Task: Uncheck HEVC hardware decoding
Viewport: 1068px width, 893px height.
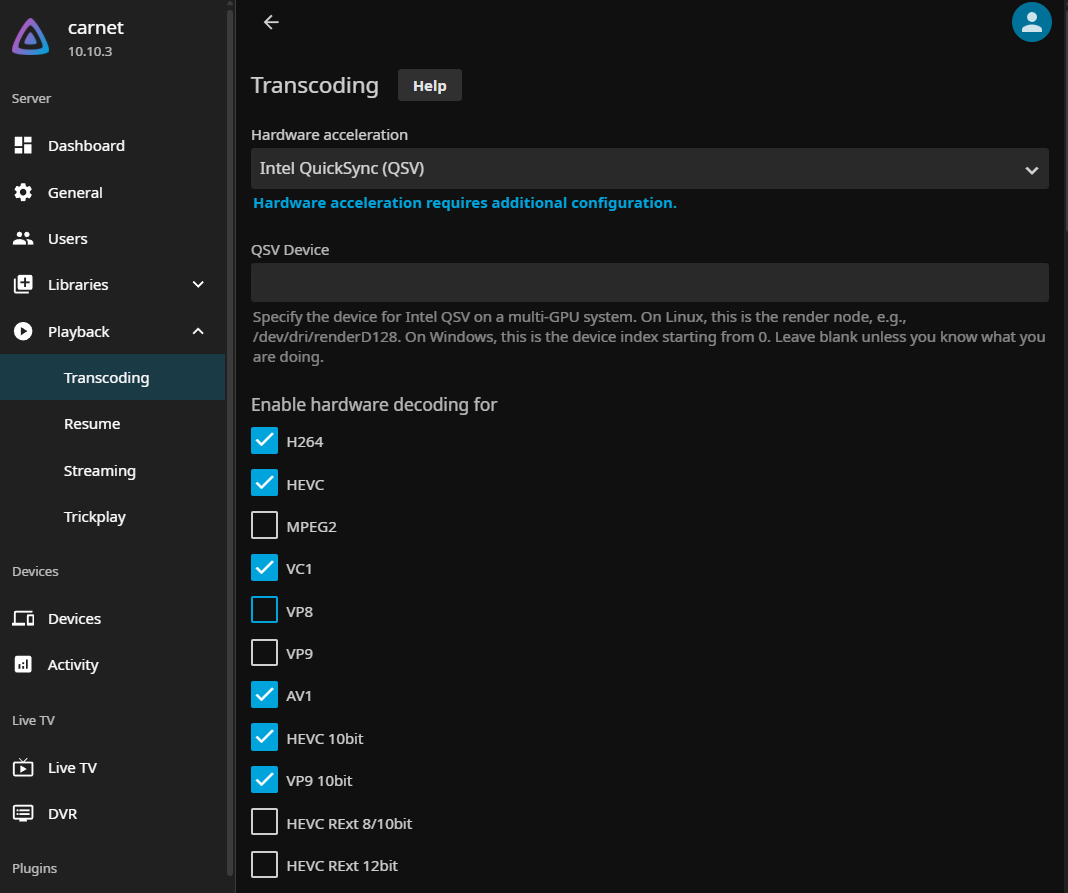Action: (x=264, y=483)
